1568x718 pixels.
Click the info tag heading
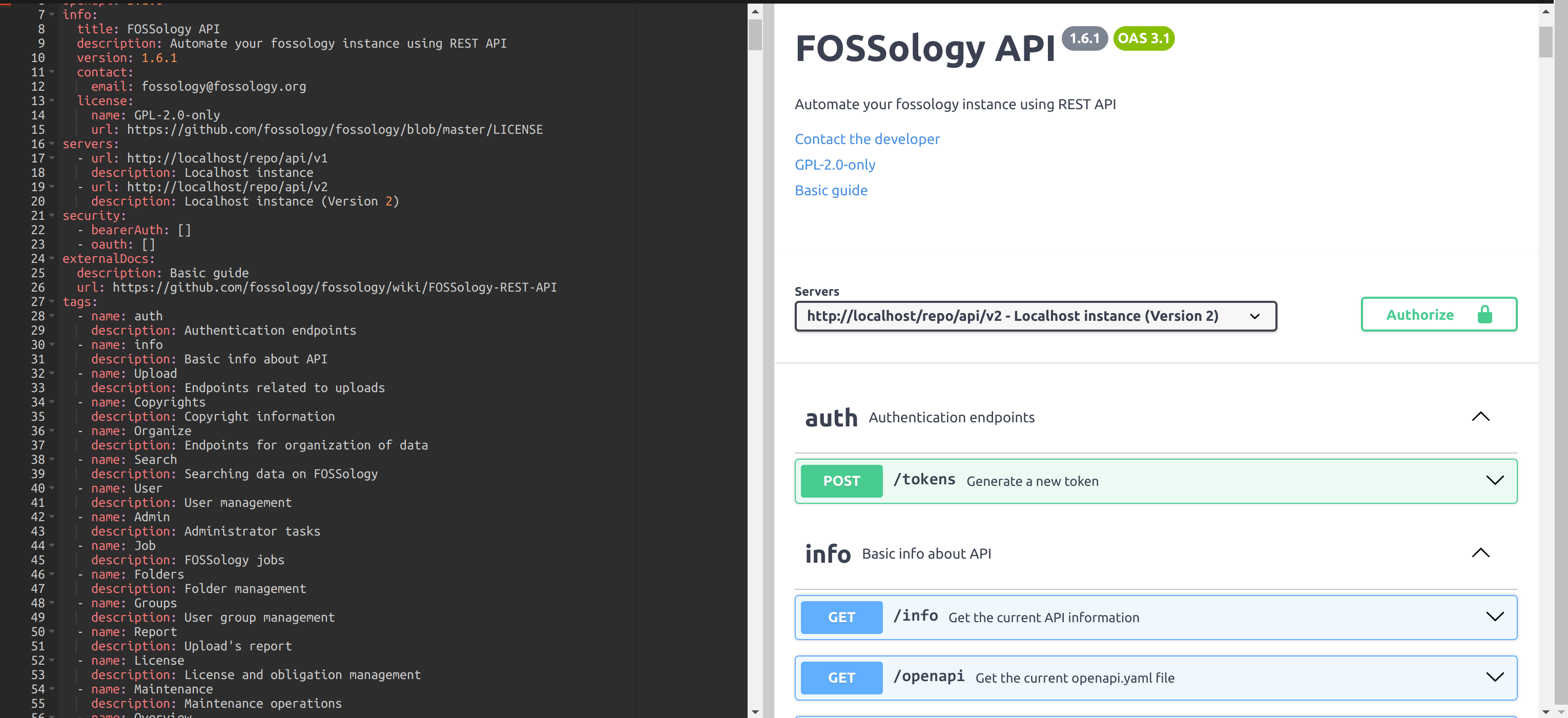click(x=828, y=555)
